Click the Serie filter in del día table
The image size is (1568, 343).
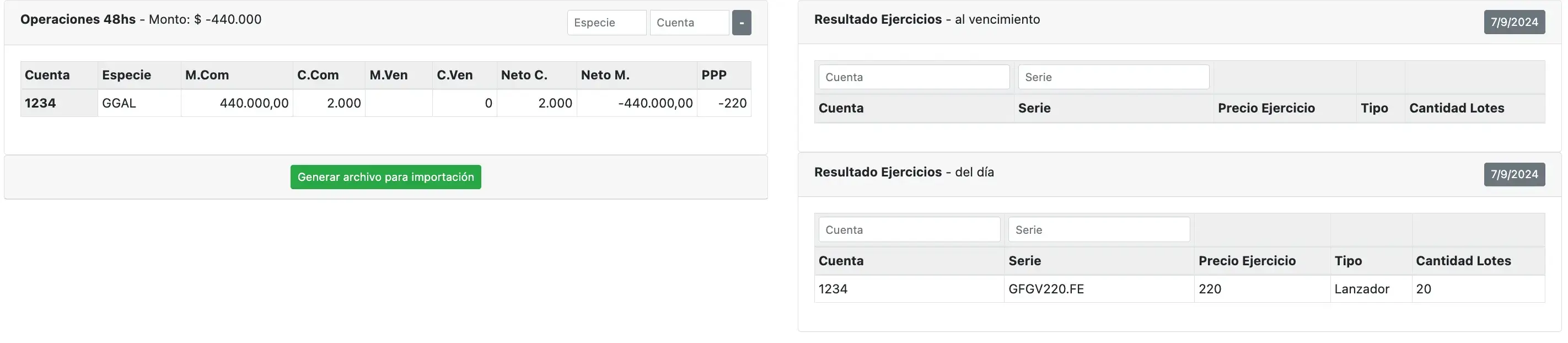[1099, 230]
